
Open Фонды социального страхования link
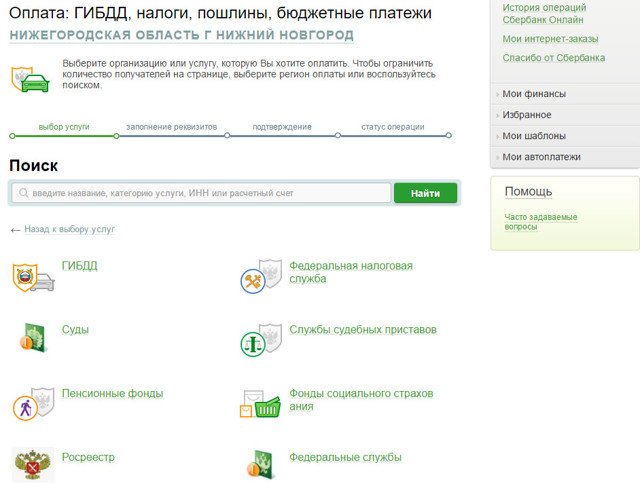coord(361,400)
